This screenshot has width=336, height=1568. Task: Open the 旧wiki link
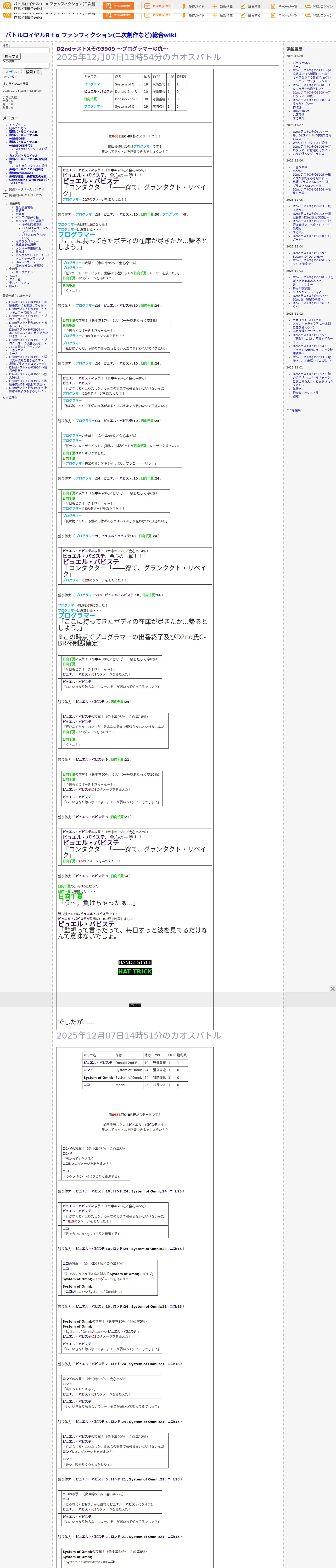[x=13, y=286]
